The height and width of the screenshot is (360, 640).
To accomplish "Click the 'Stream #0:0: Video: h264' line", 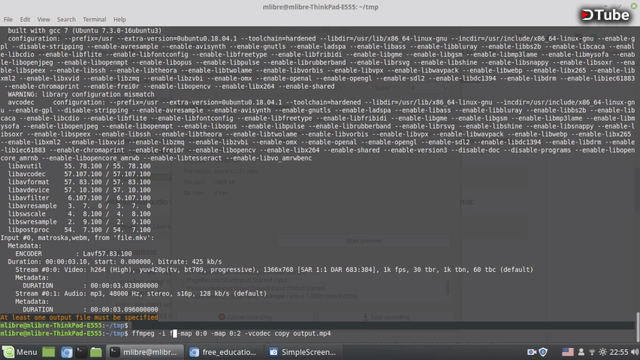I will pos(274,269).
